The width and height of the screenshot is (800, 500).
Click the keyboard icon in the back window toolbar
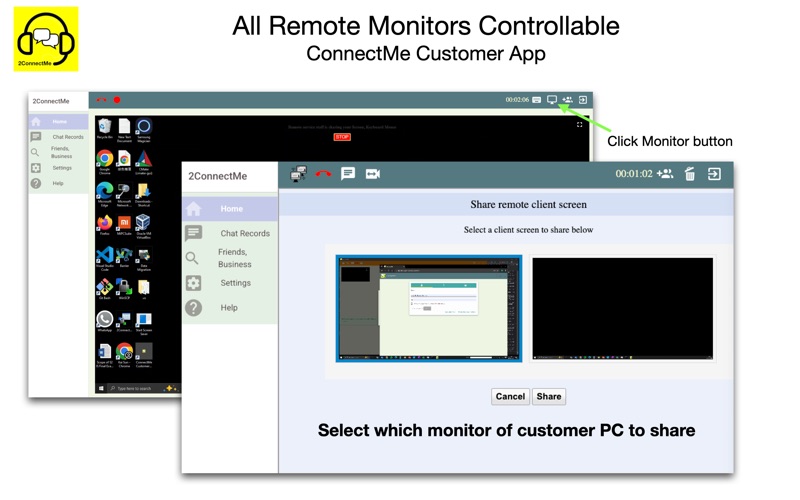click(x=537, y=100)
